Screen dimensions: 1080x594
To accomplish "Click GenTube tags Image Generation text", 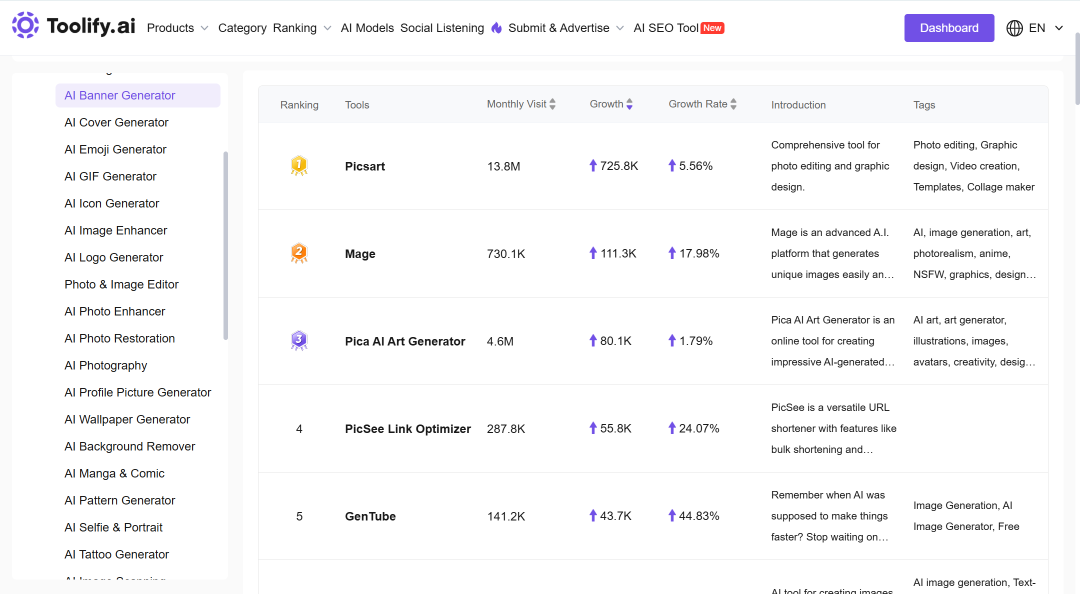I will coord(966,516).
